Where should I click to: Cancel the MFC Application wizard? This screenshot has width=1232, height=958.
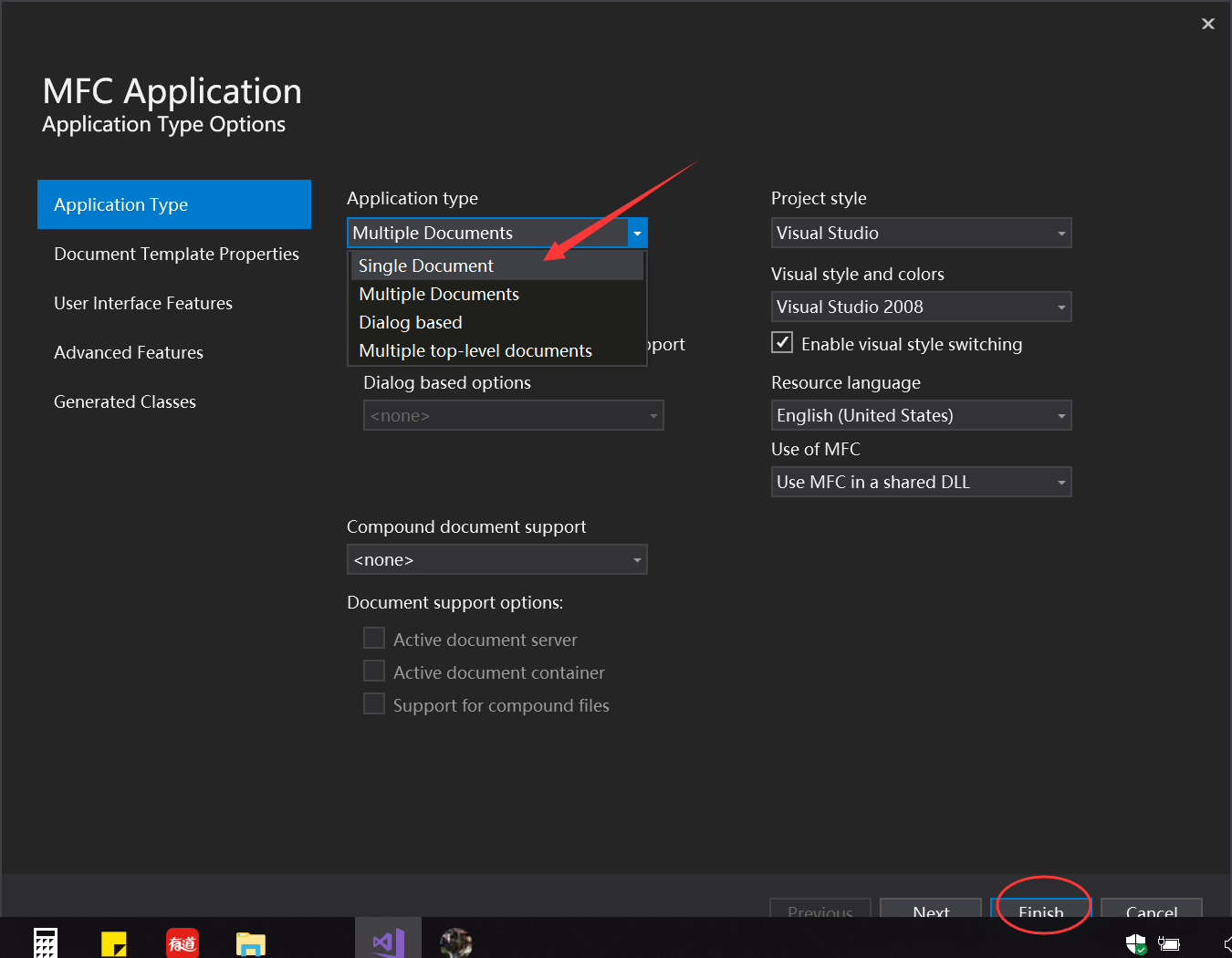[1151, 911]
